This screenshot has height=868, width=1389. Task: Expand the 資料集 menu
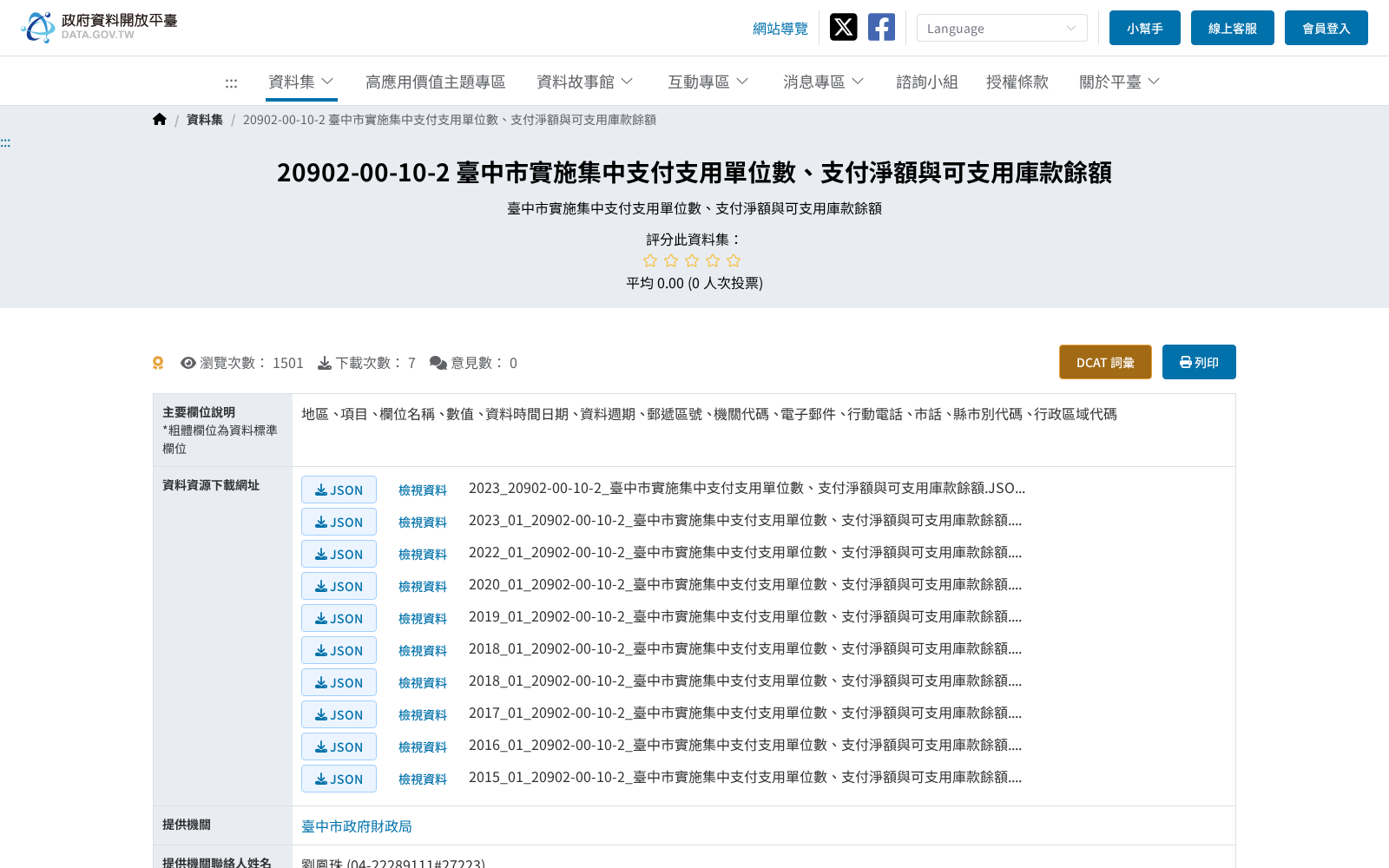tap(301, 82)
